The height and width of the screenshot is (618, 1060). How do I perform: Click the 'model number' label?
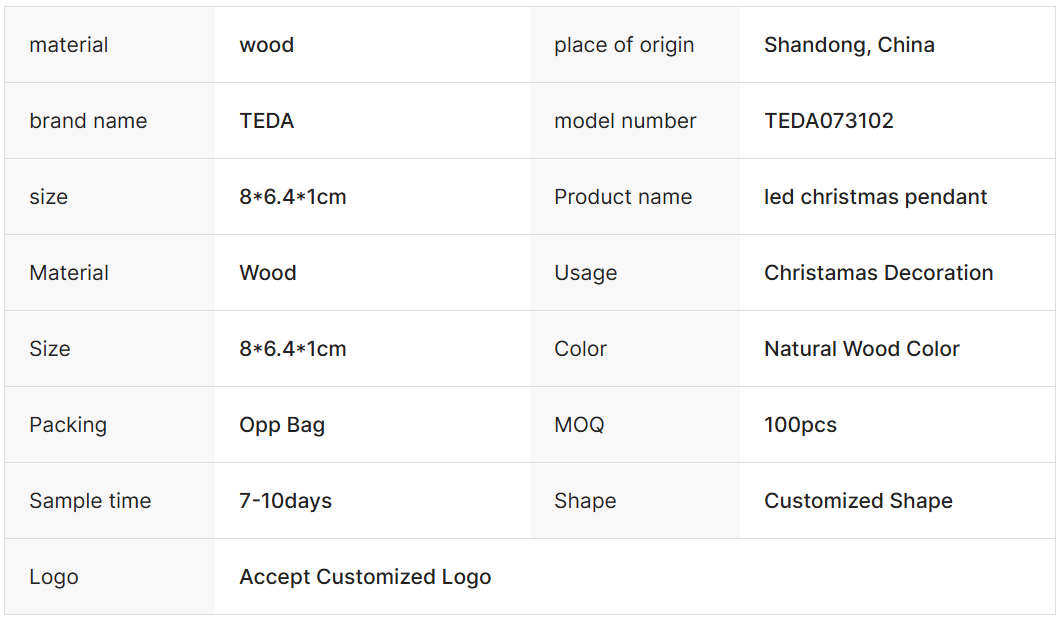tap(625, 121)
